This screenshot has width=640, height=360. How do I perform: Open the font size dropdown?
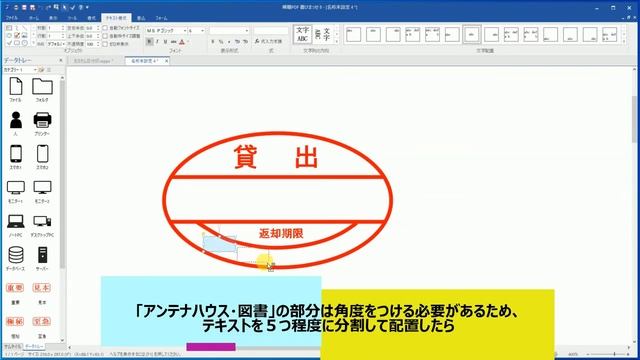point(202,31)
